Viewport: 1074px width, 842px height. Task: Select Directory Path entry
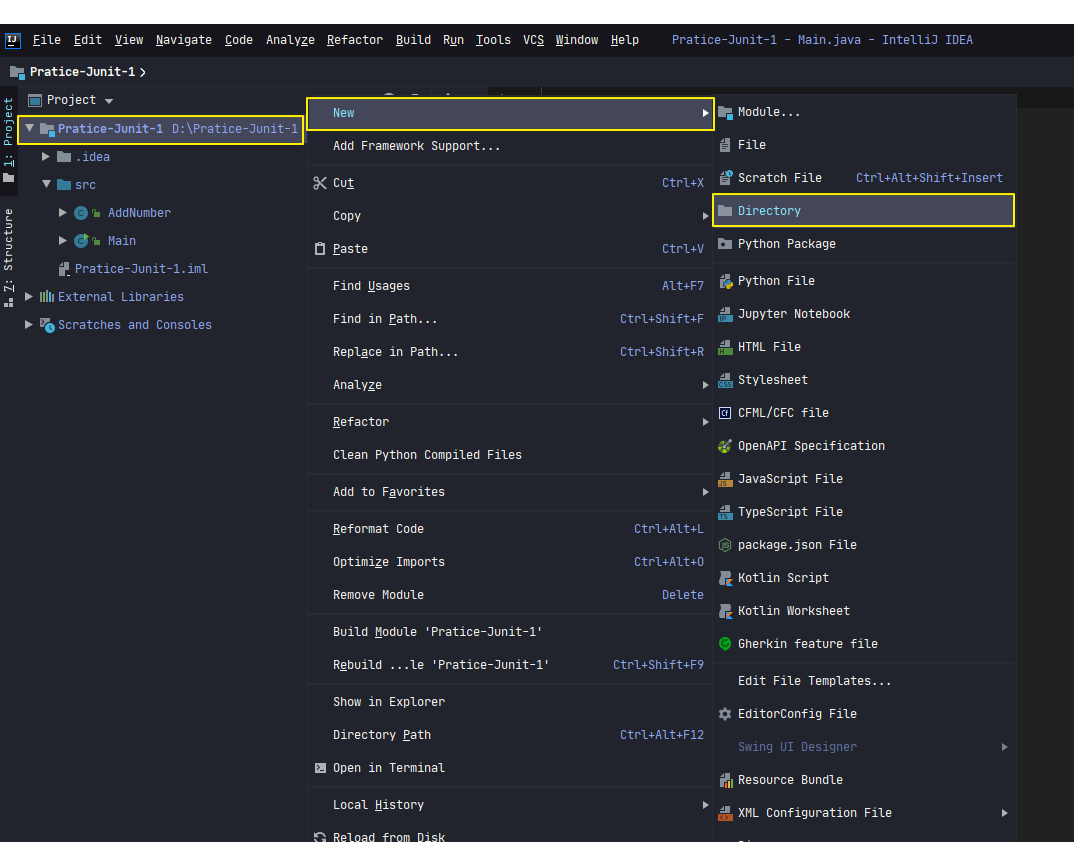(x=510, y=734)
